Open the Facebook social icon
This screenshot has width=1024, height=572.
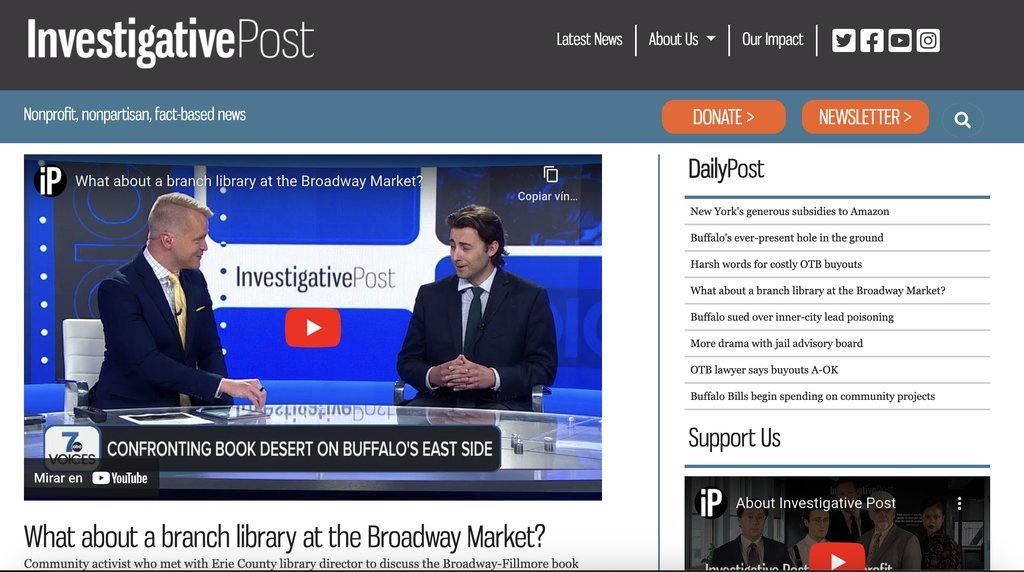871,40
